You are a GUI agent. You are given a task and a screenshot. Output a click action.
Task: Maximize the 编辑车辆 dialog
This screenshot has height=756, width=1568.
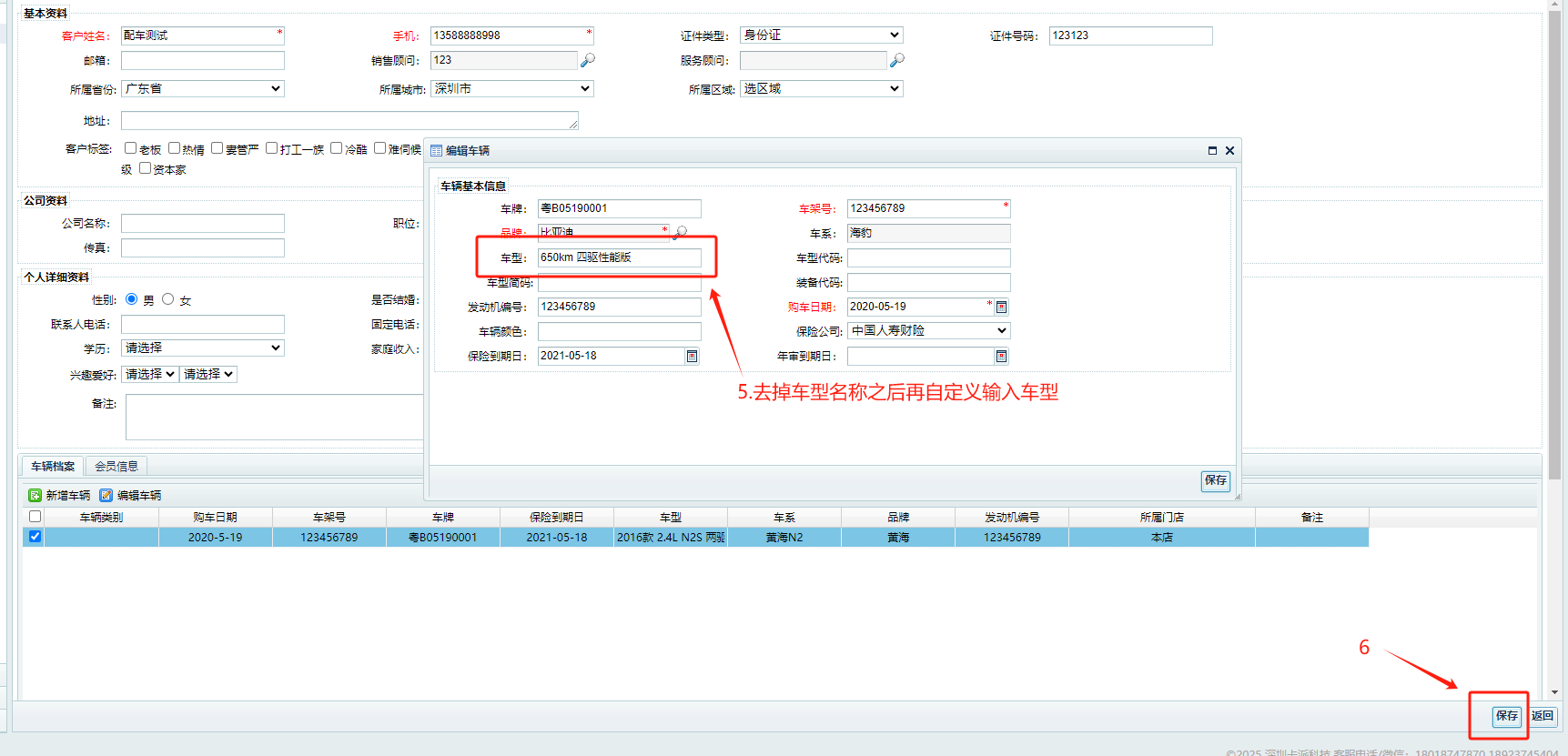pyautogui.click(x=1212, y=151)
